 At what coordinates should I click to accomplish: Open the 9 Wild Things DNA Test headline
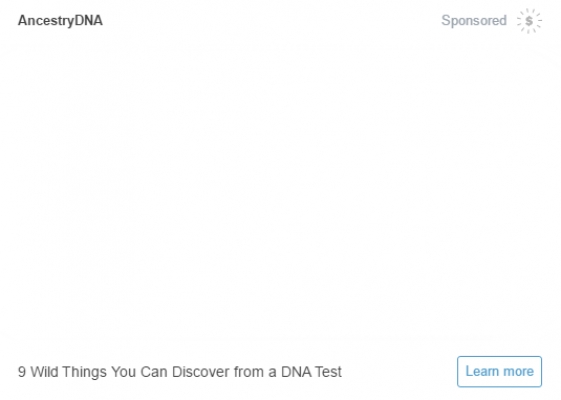(180, 372)
